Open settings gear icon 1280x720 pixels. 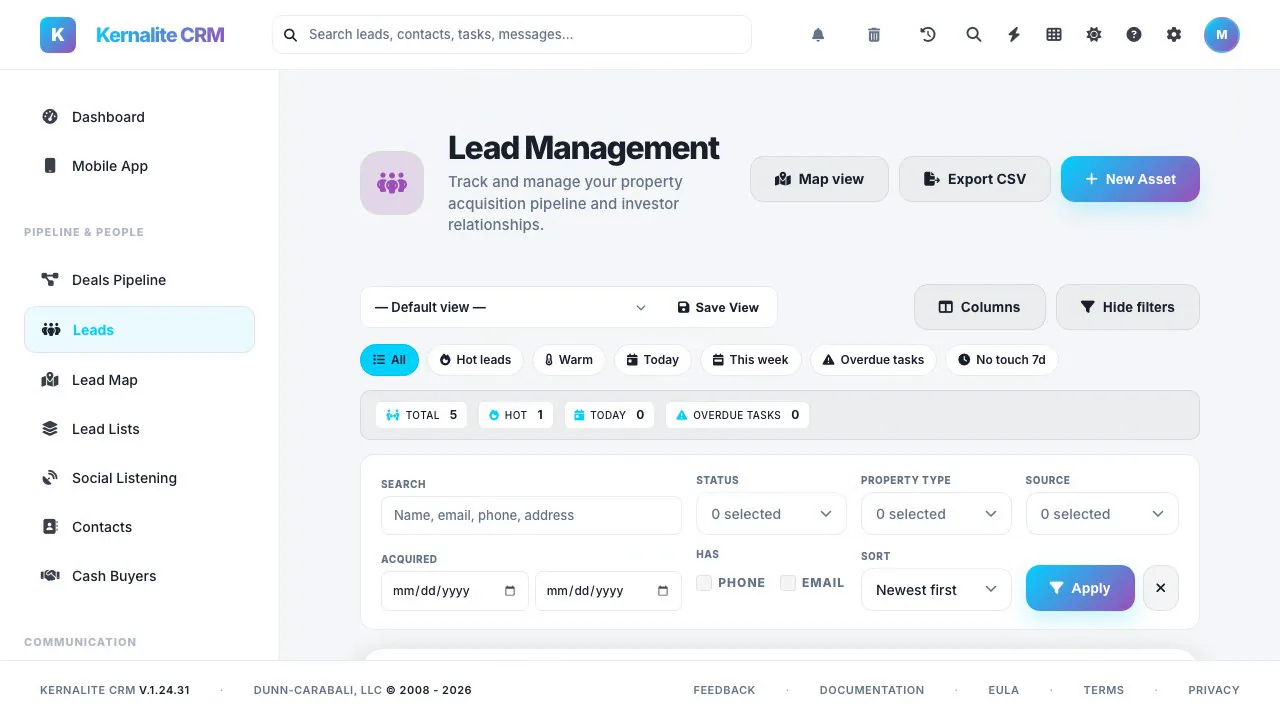[1174, 35]
